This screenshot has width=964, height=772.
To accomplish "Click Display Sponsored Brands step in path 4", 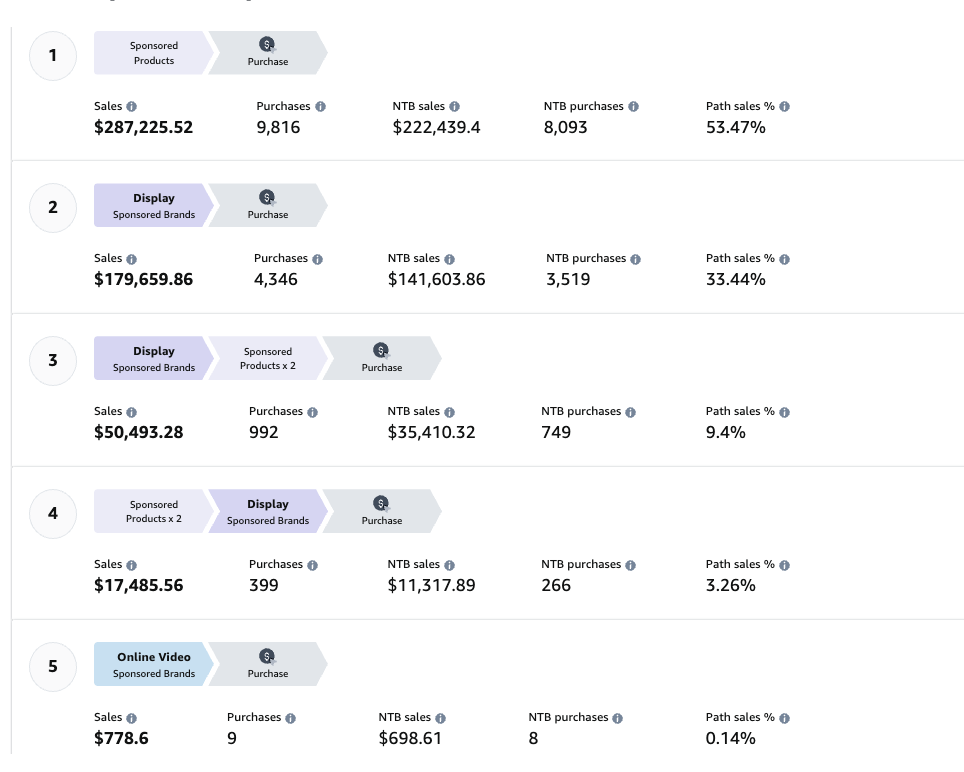I will click(x=267, y=512).
